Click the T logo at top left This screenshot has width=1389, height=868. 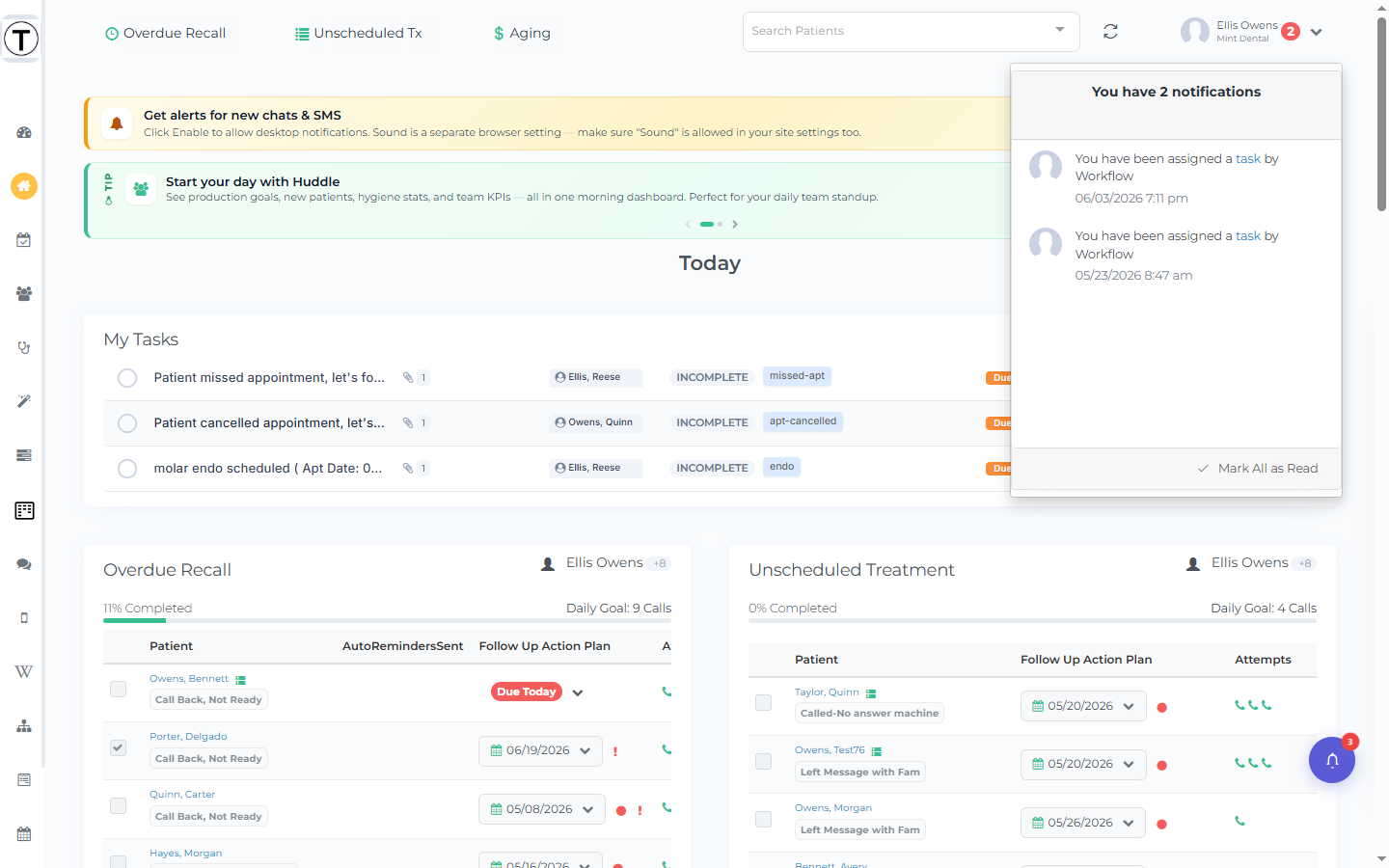tap(21, 39)
